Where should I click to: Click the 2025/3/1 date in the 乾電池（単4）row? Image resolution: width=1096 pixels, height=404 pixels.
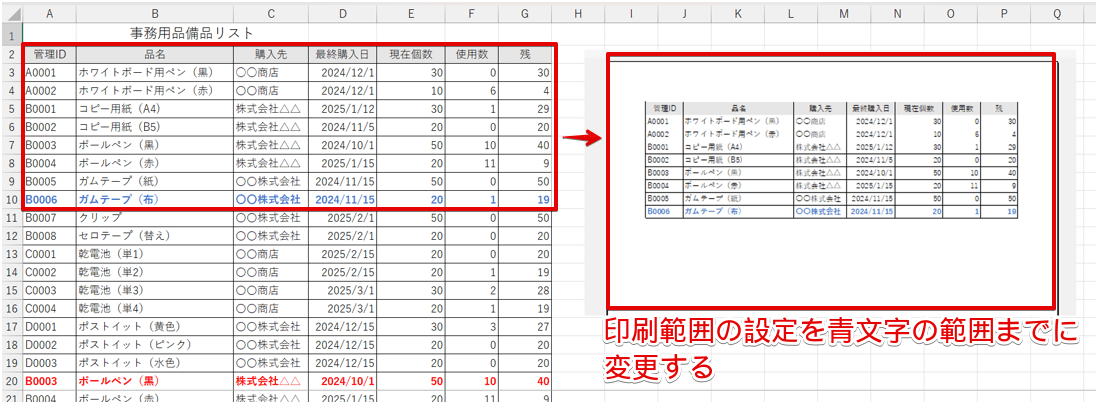coord(342,308)
